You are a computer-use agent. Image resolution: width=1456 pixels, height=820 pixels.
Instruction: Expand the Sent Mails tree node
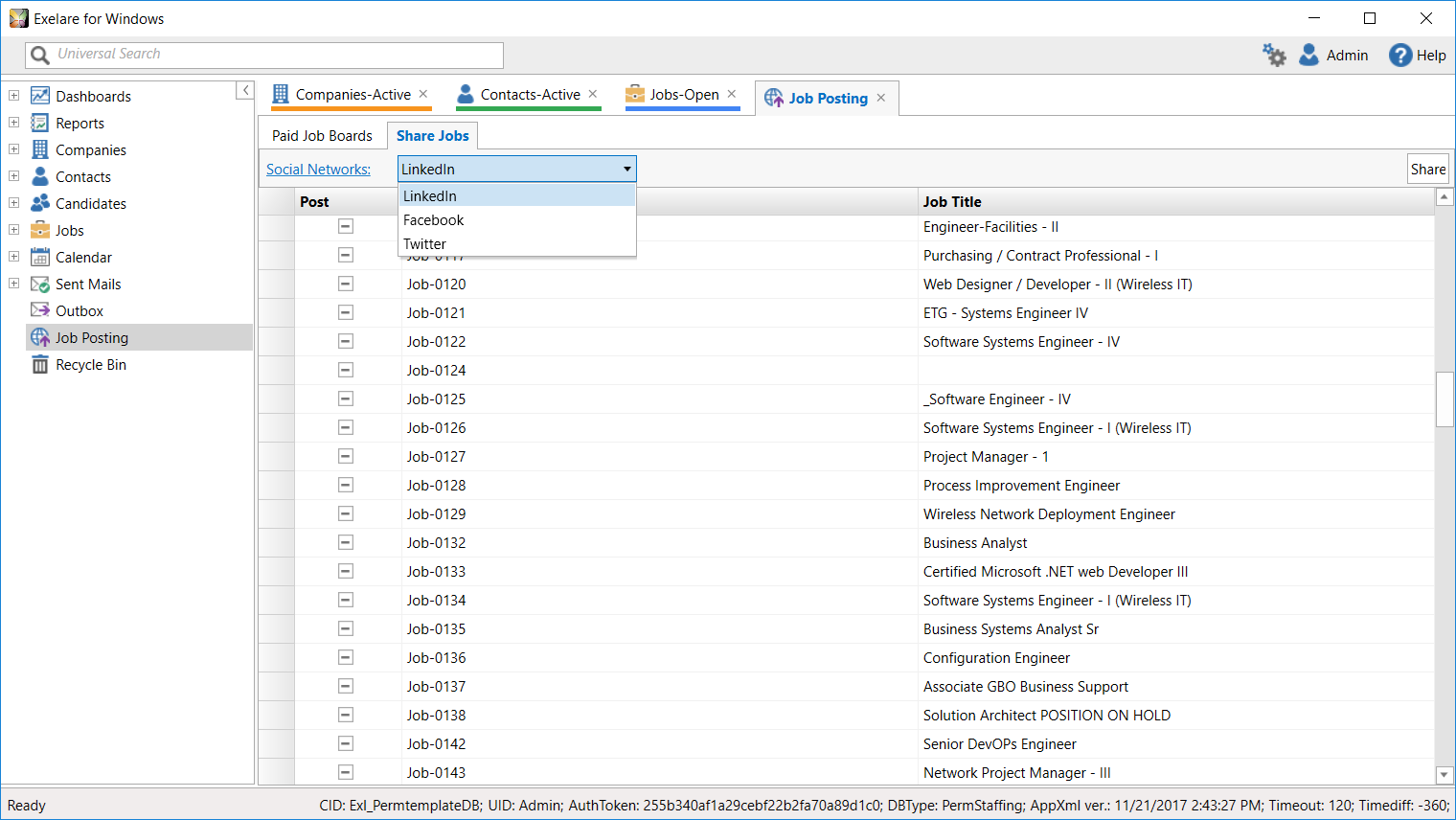pyautogui.click(x=13, y=284)
